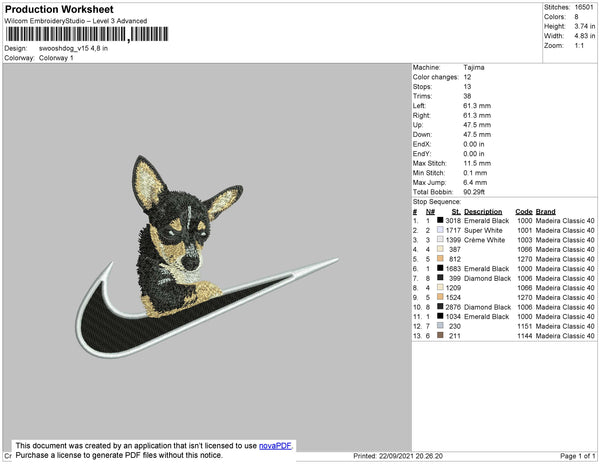Select the Total Bobbin value '90.29ft'
The height and width of the screenshot is (464, 600).
point(474,192)
